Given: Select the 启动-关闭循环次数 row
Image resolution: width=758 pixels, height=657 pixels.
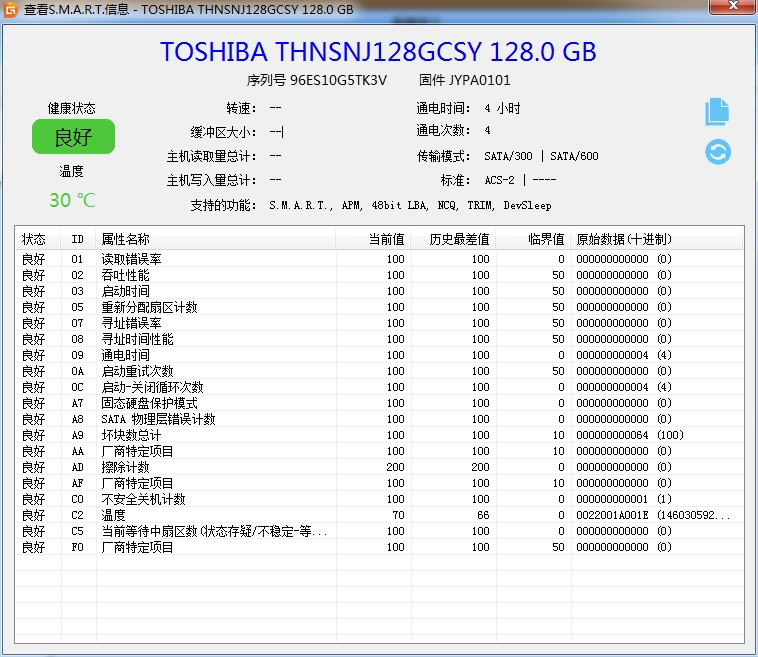Looking at the screenshot, I should point(379,387).
